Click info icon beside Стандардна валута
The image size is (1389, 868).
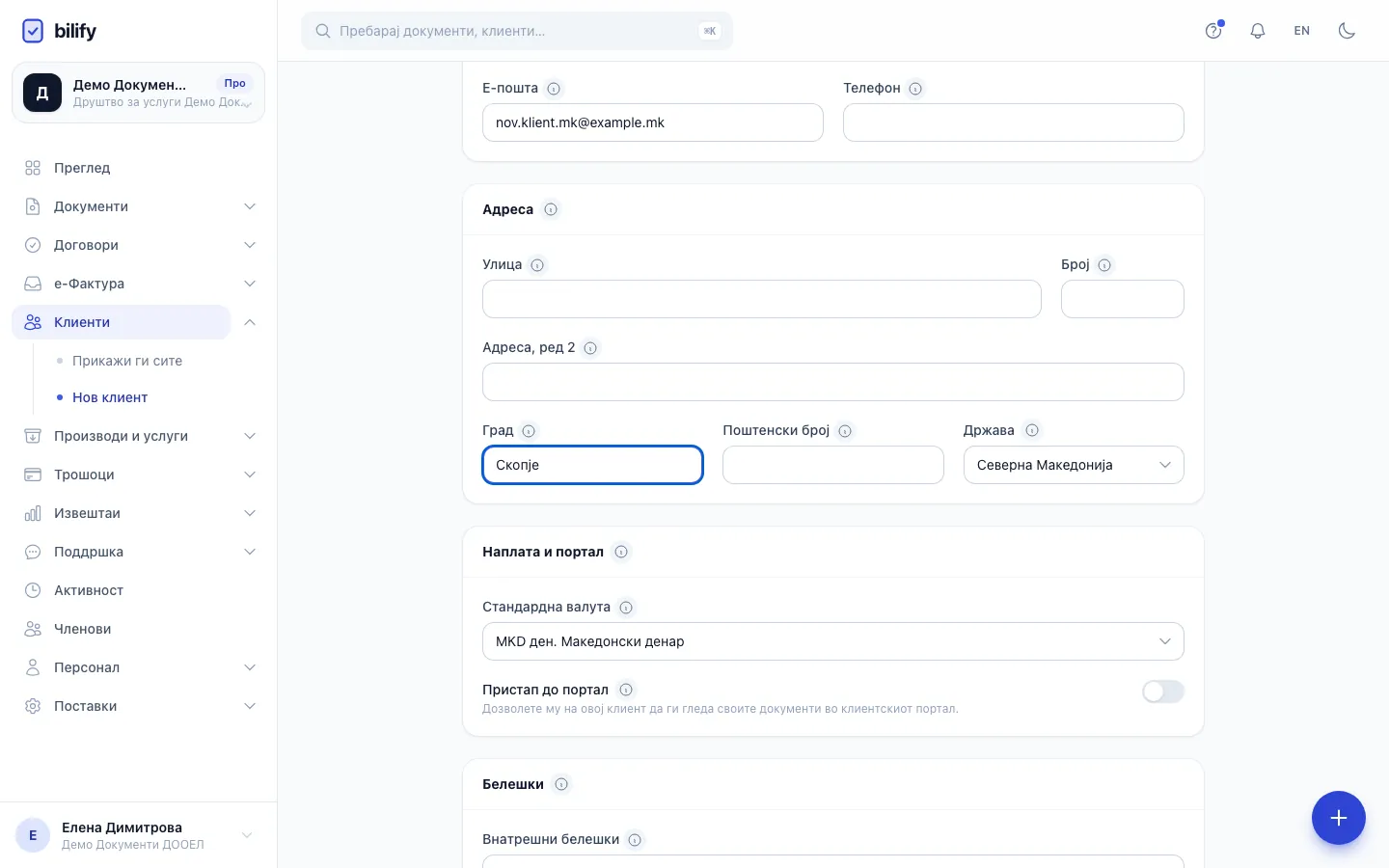click(626, 608)
